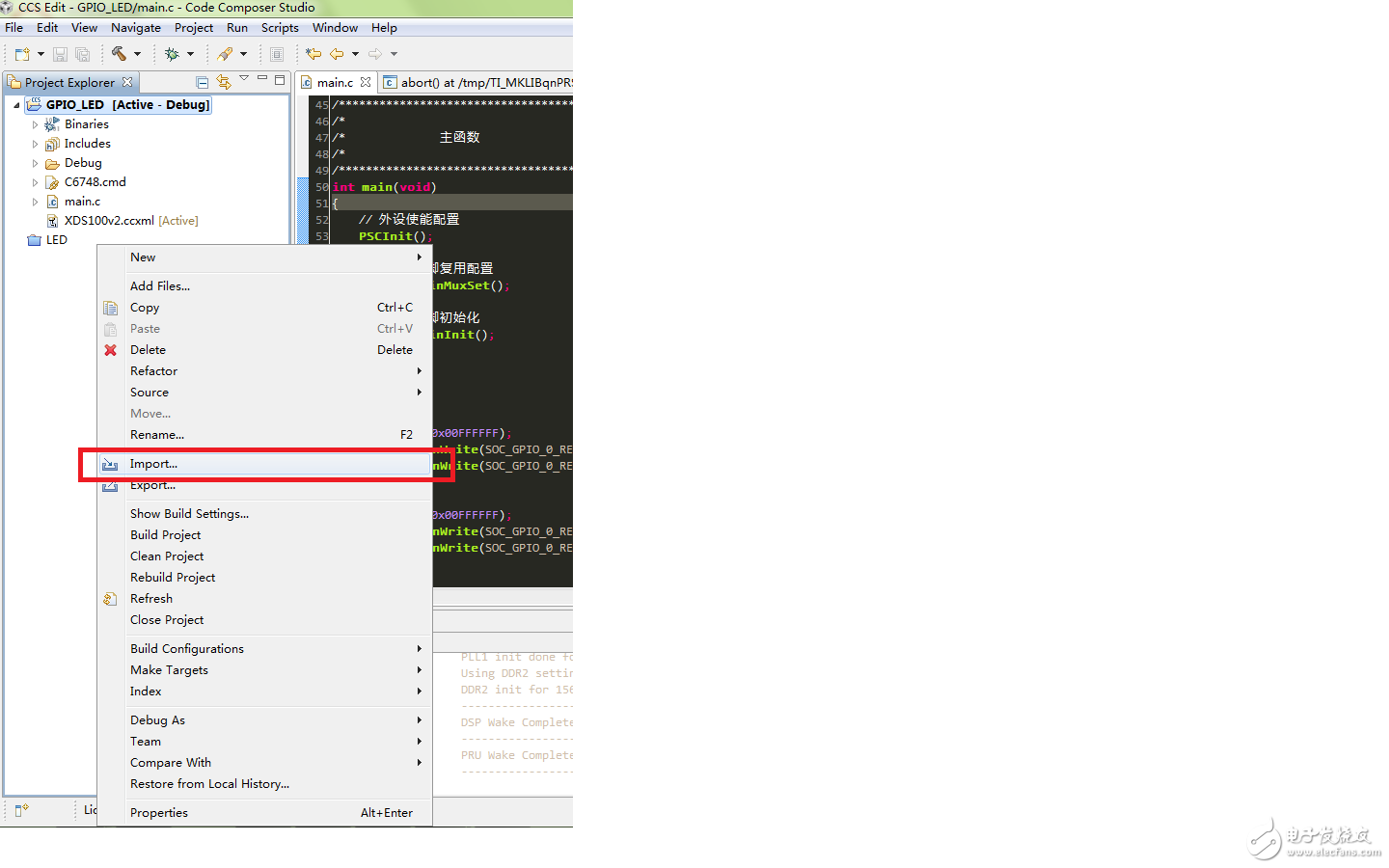
Task: Click the Includes node icon
Action: 53,144
